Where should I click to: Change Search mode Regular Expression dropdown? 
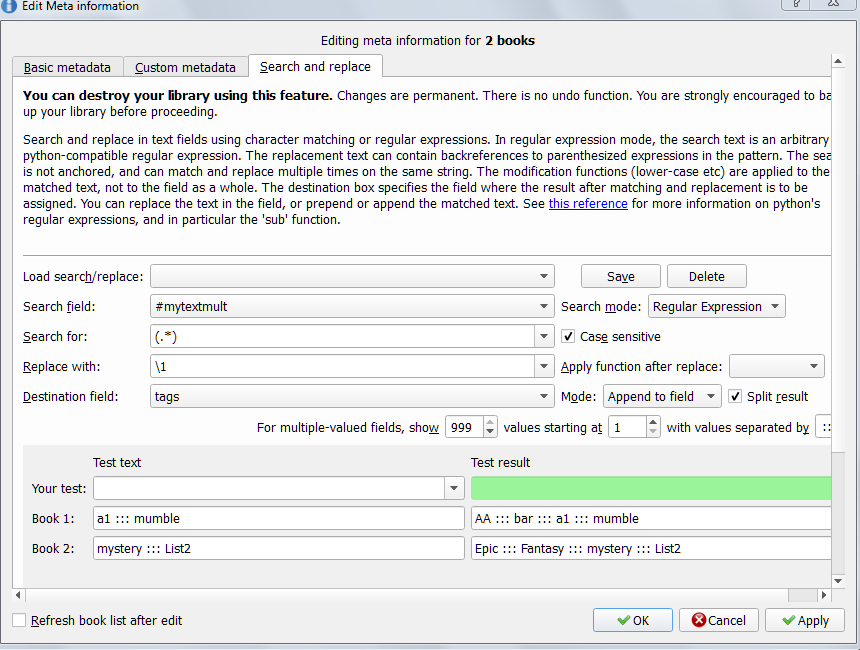(x=716, y=306)
